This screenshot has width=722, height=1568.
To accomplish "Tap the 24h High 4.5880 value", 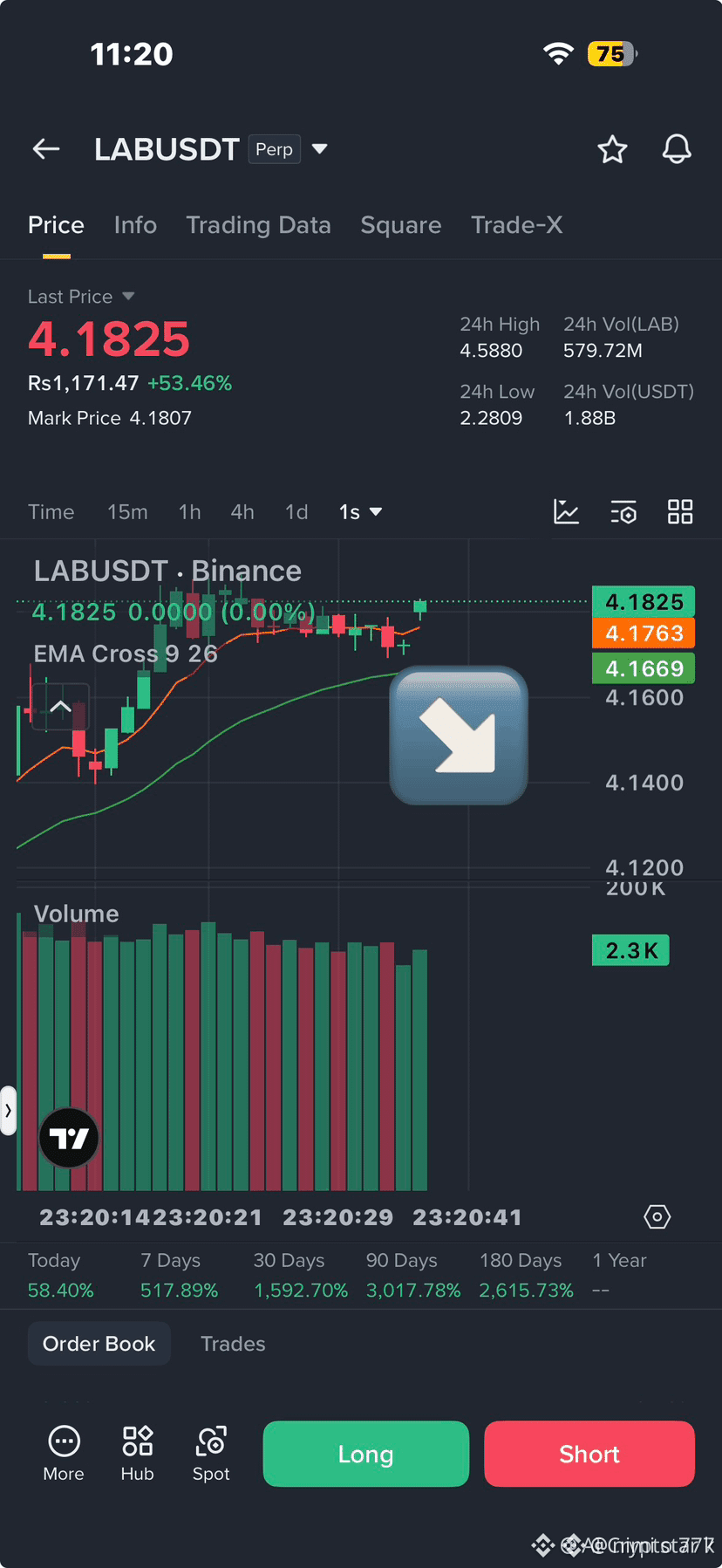I will [x=491, y=351].
